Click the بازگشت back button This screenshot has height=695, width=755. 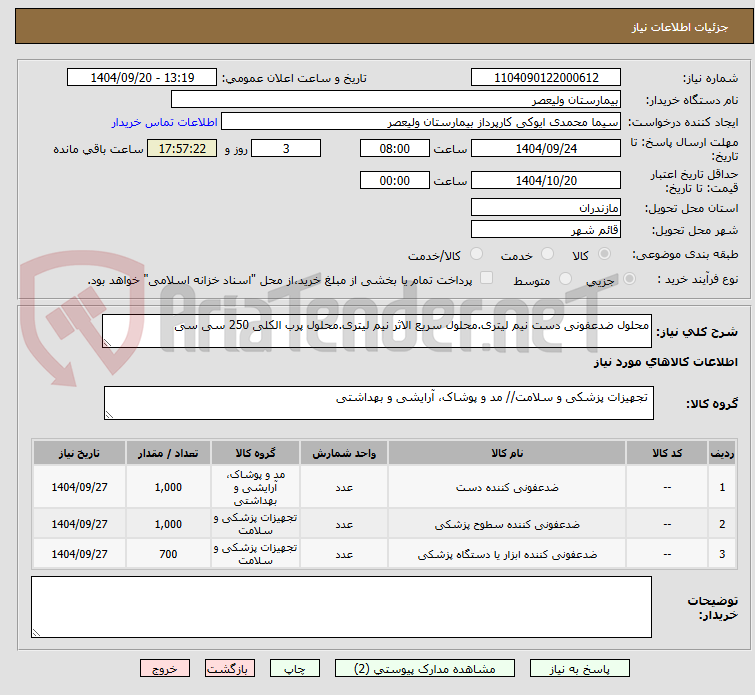tap(229, 669)
